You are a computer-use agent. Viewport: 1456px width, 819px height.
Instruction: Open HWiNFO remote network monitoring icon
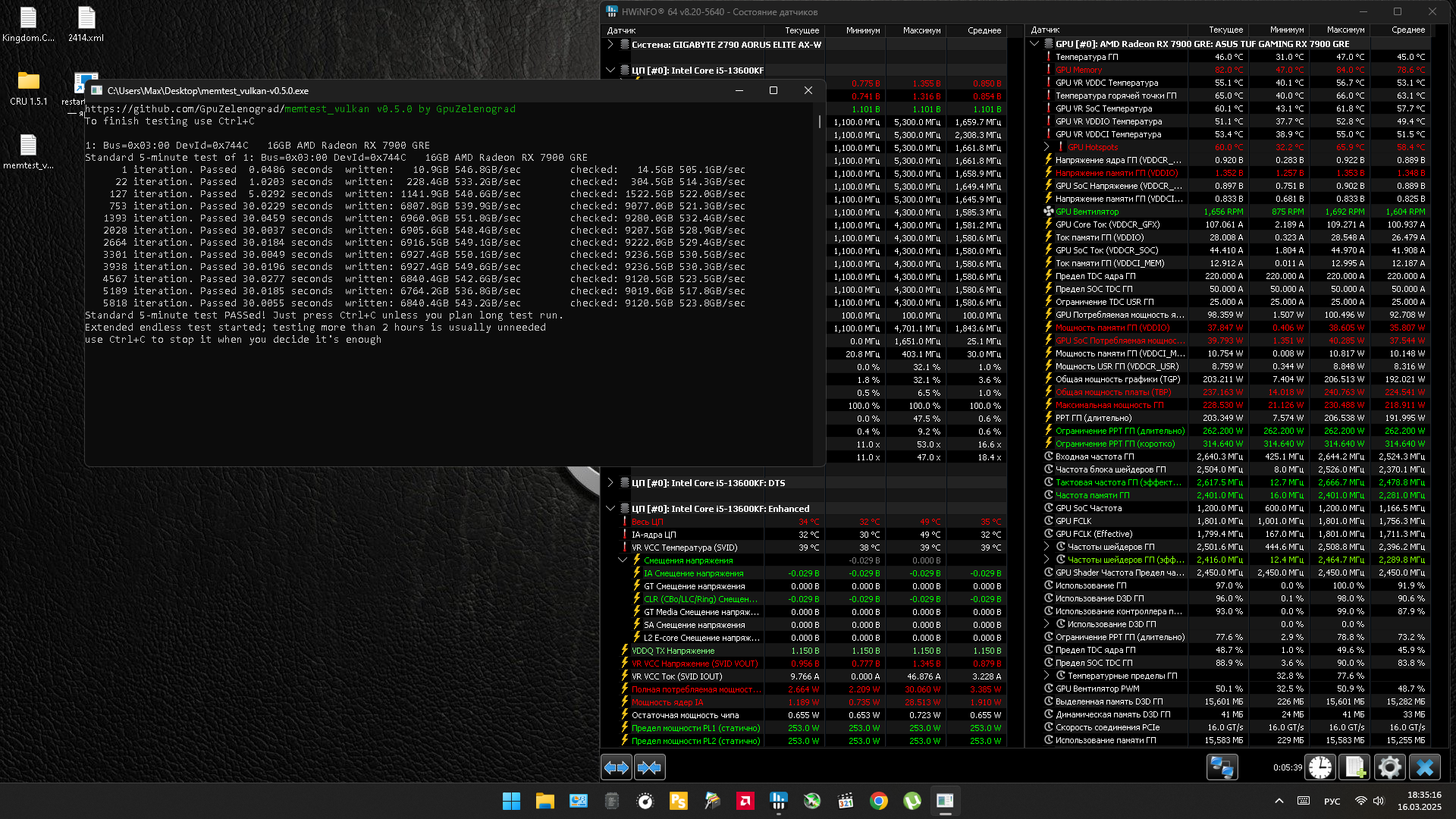click(1222, 767)
